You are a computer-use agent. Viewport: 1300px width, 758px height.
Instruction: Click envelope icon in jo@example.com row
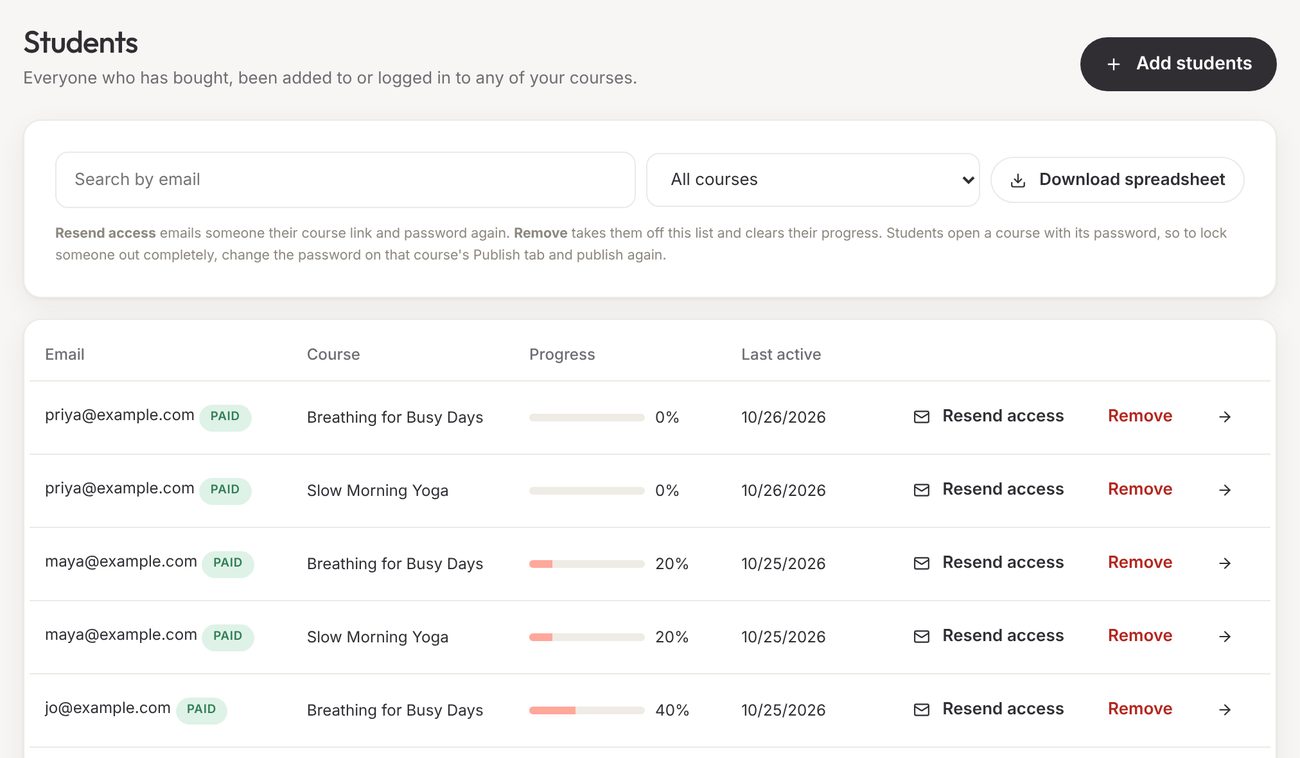pyautogui.click(x=922, y=710)
